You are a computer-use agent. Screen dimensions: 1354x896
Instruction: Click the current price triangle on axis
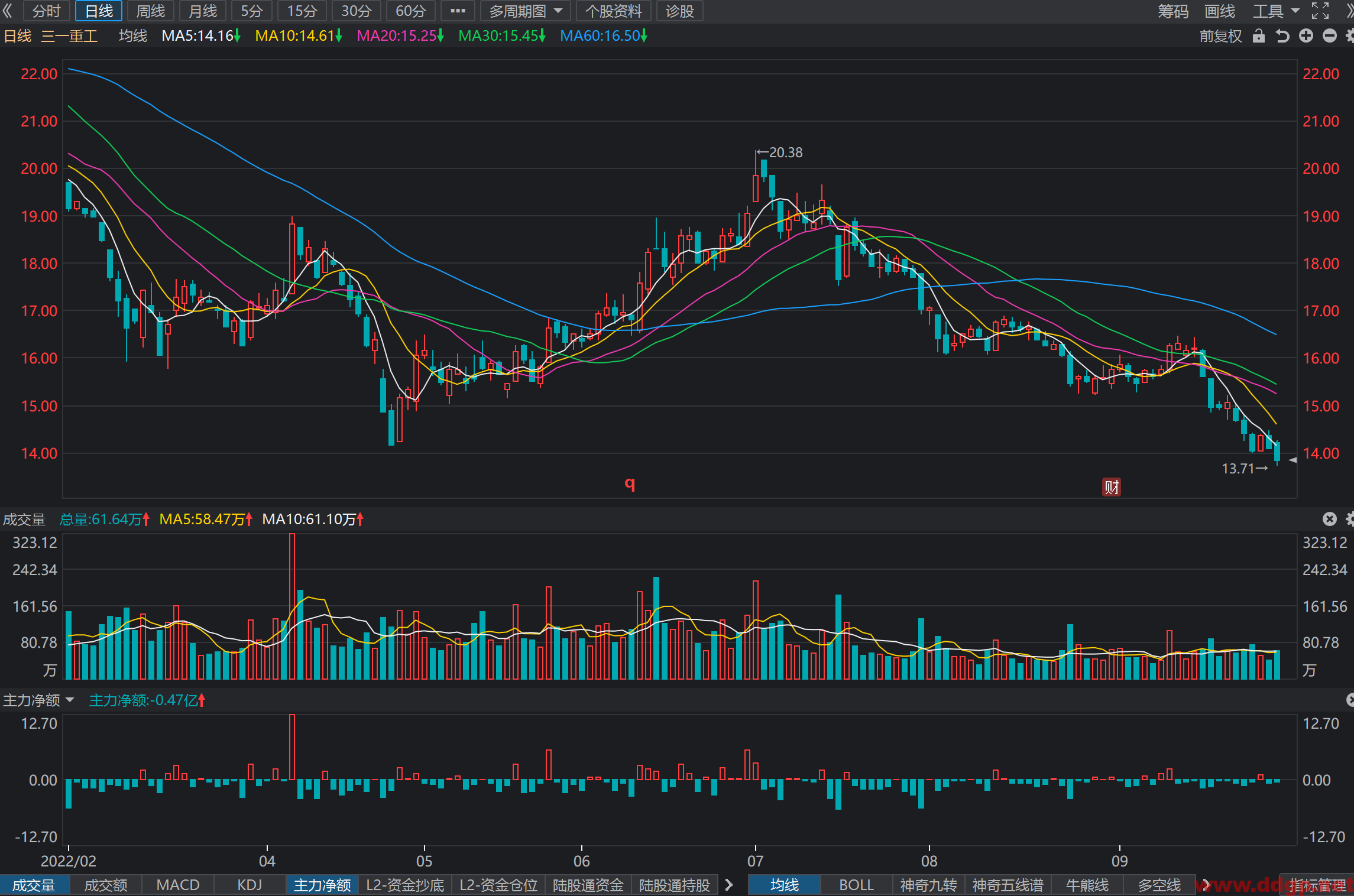(x=1293, y=460)
